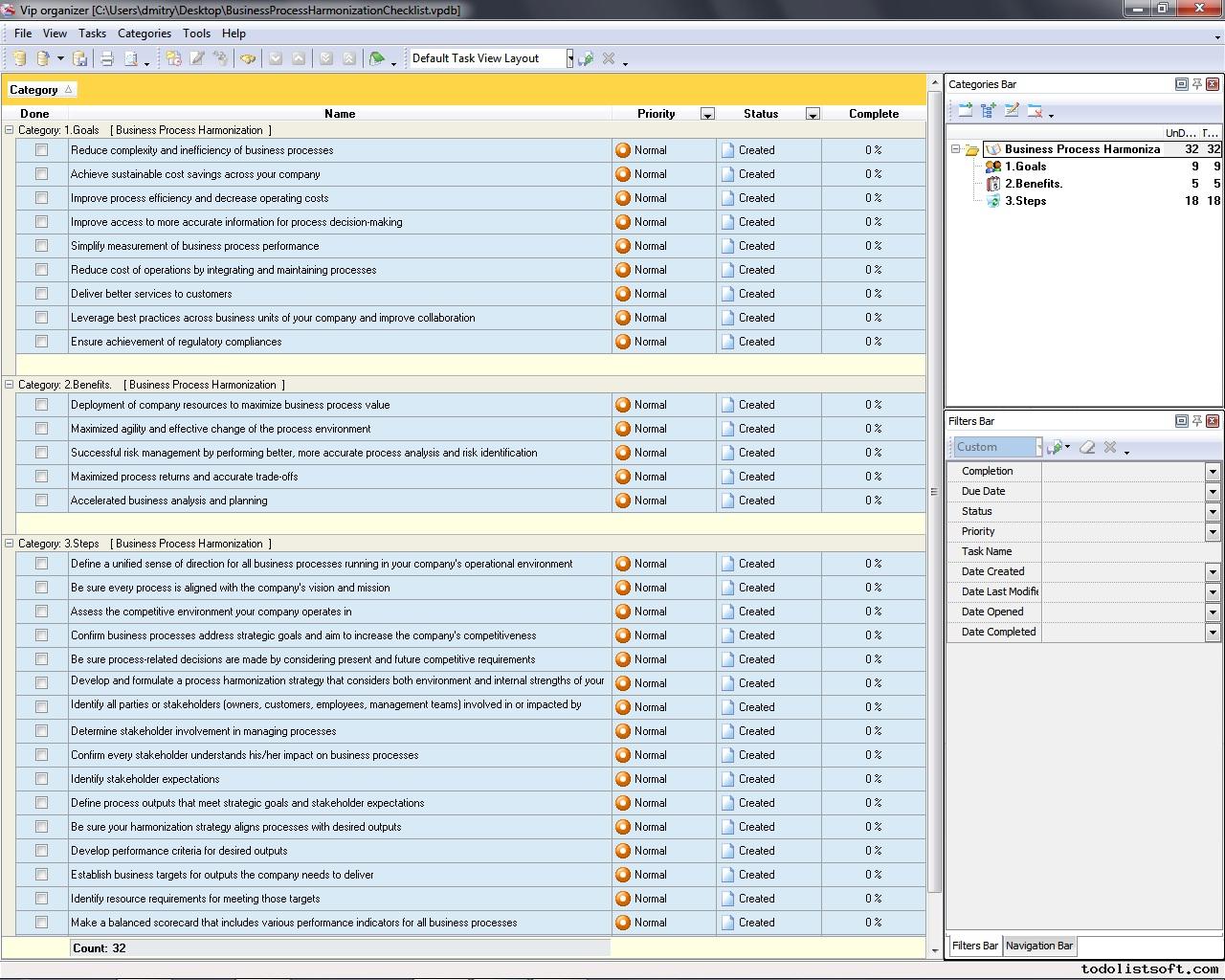Collapse the Category 2.Benefits group

point(8,384)
